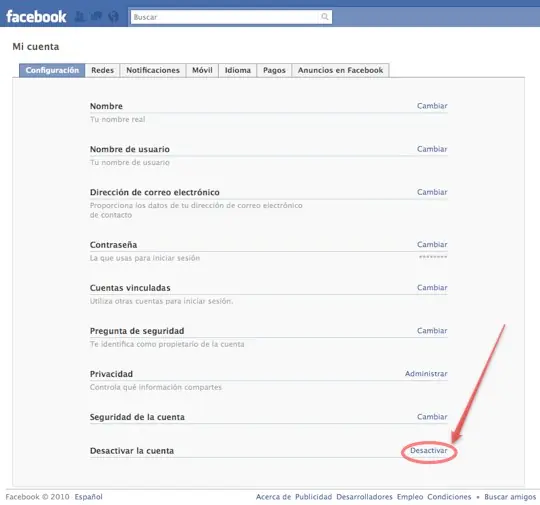Open Desarrolladores footer link

364,497
